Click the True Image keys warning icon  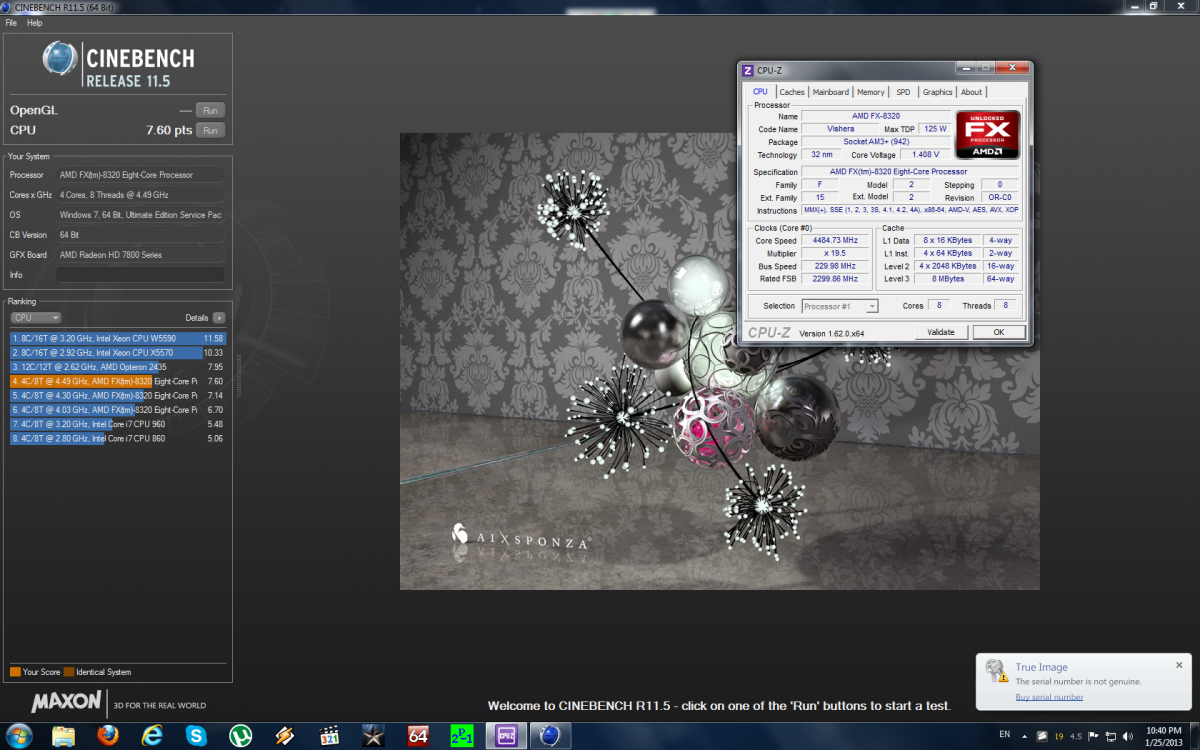995,671
